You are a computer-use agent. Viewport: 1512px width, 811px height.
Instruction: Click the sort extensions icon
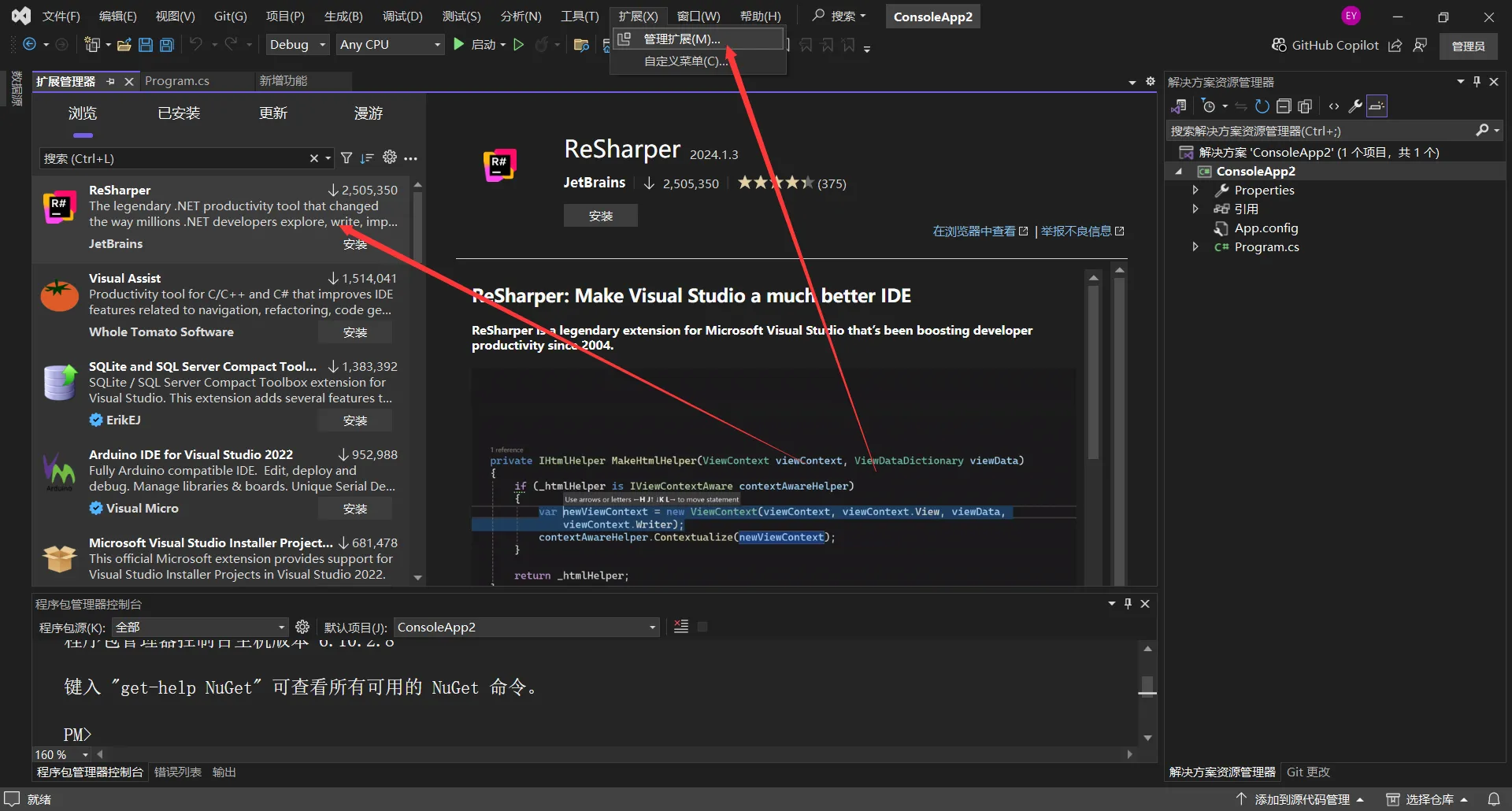pos(367,158)
